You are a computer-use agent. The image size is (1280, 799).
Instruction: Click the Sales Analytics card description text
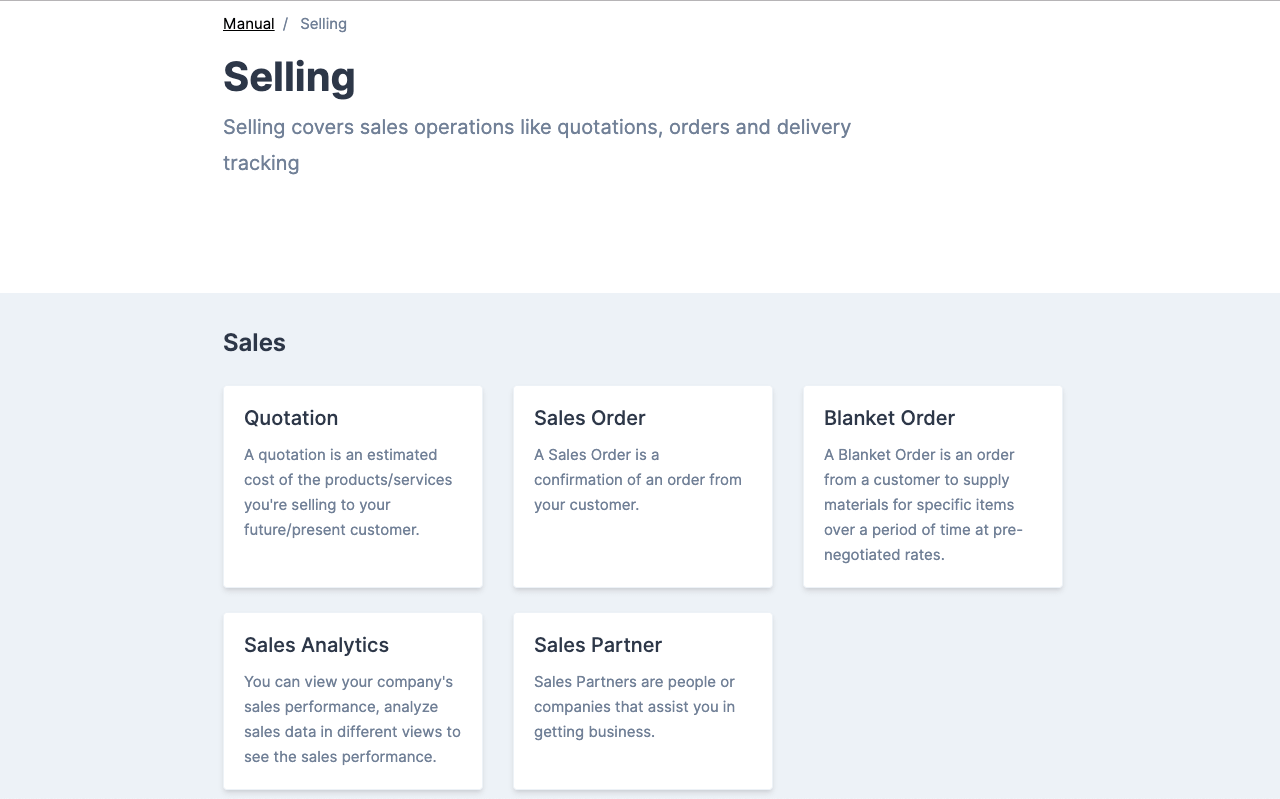click(352, 719)
